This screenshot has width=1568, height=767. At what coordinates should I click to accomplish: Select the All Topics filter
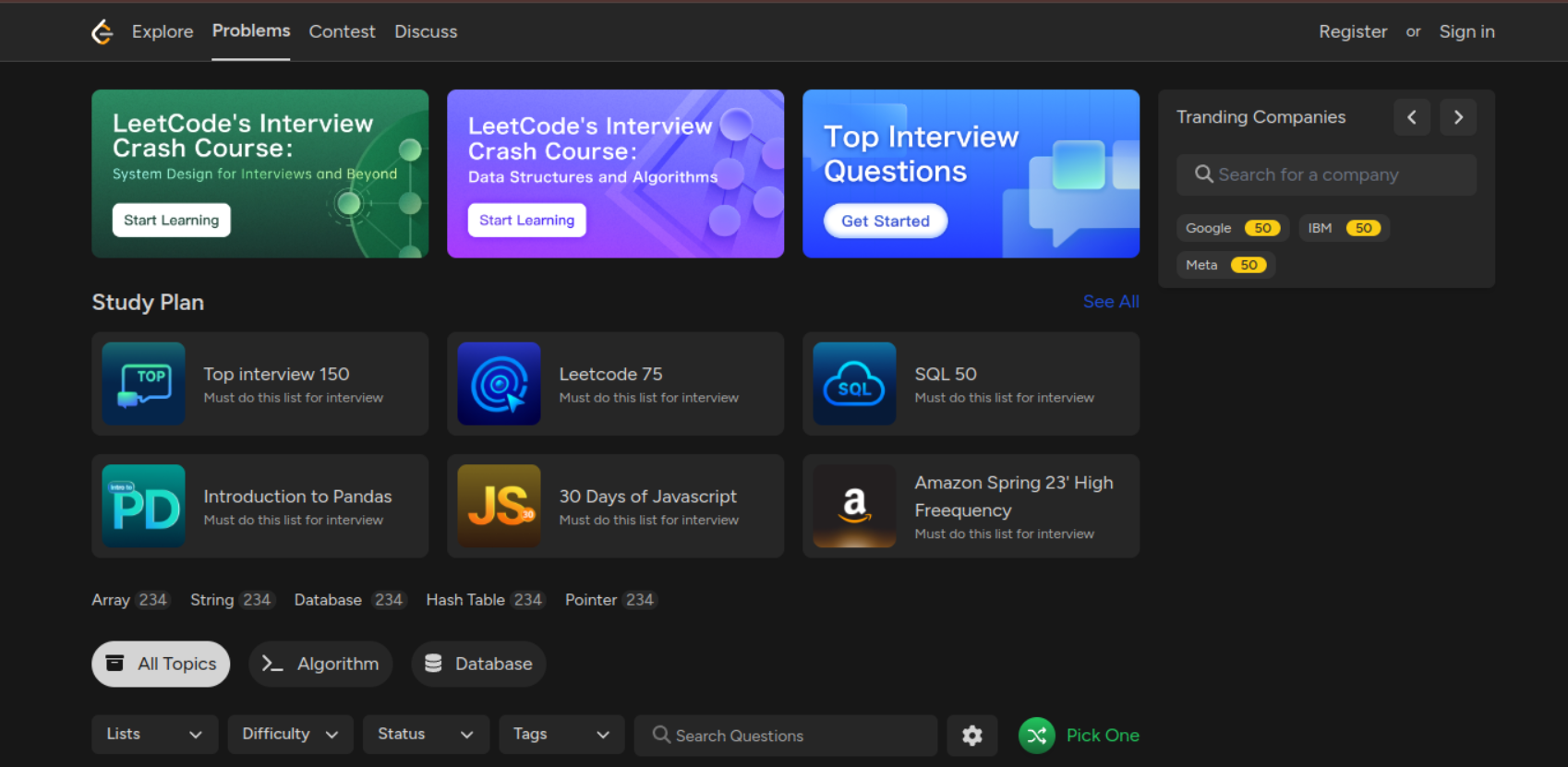click(161, 664)
